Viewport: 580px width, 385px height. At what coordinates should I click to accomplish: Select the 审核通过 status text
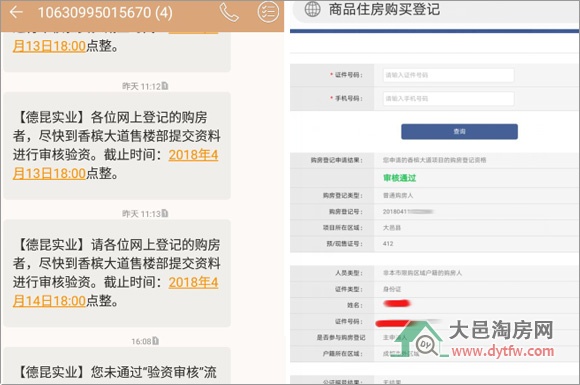click(x=399, y=178)
